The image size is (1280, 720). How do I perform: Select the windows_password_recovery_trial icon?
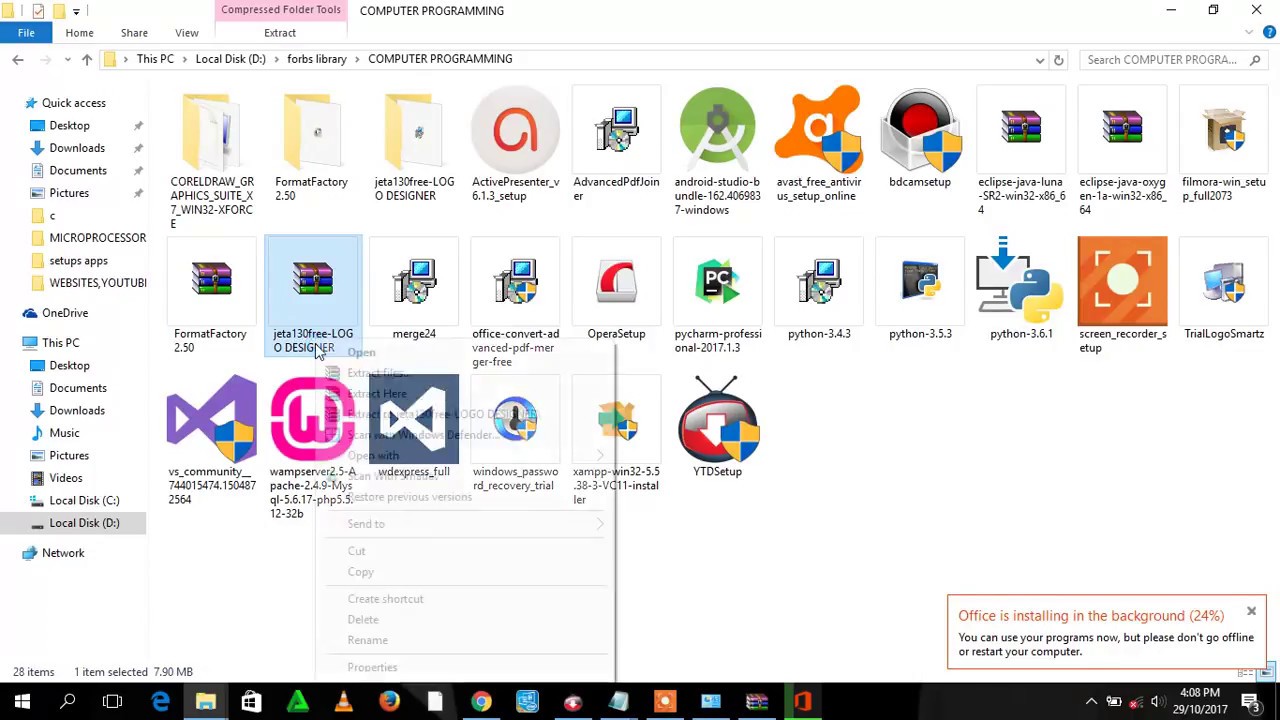coord(515,420)
